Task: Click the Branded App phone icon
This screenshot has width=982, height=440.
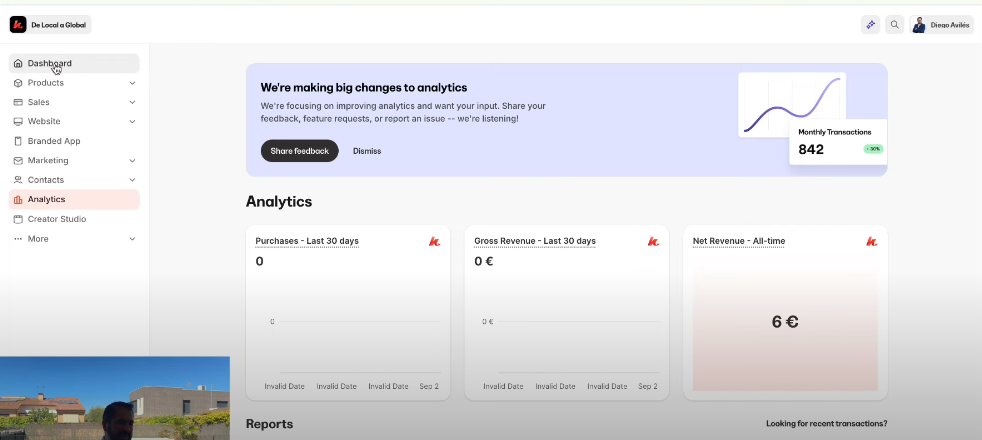Action: click(18, 141)
